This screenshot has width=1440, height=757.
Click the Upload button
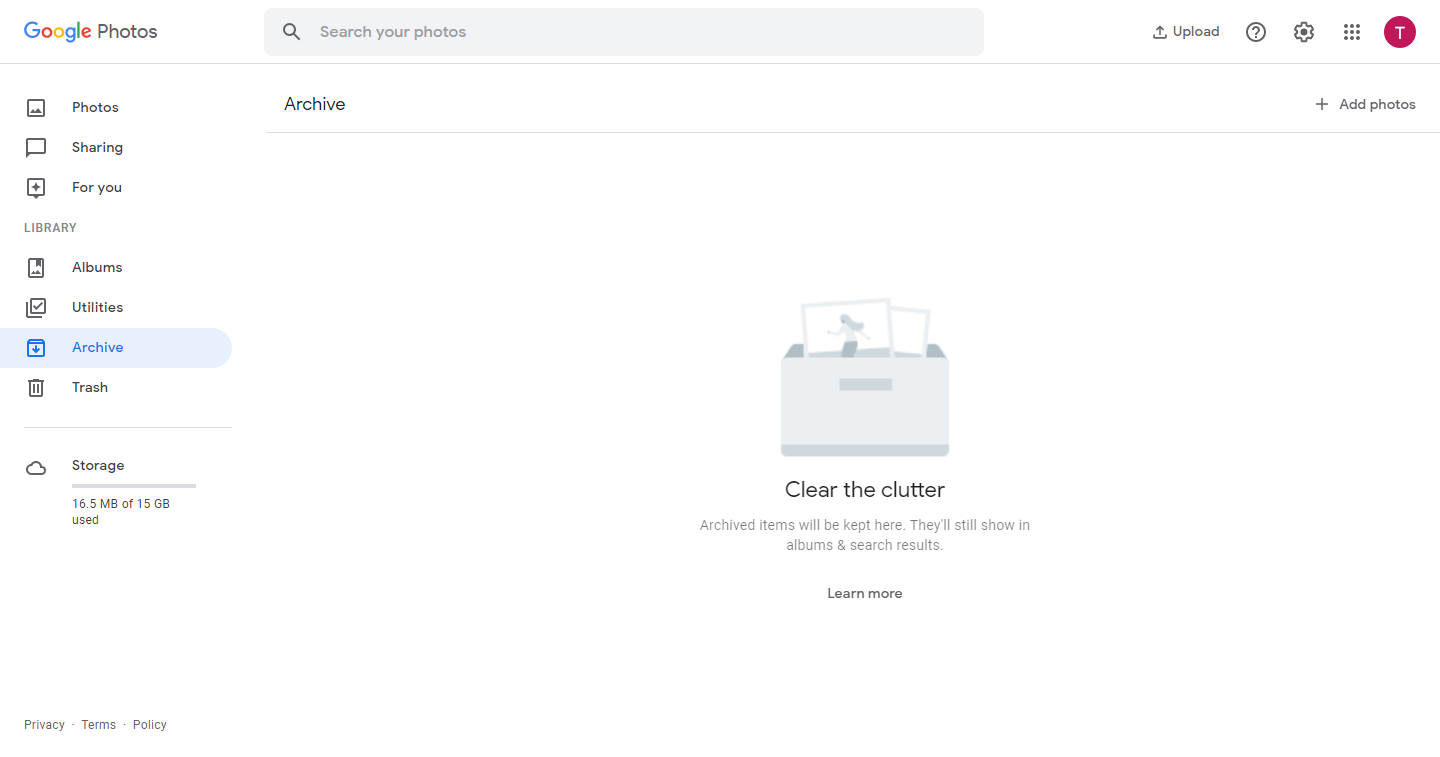(1186, 32)
